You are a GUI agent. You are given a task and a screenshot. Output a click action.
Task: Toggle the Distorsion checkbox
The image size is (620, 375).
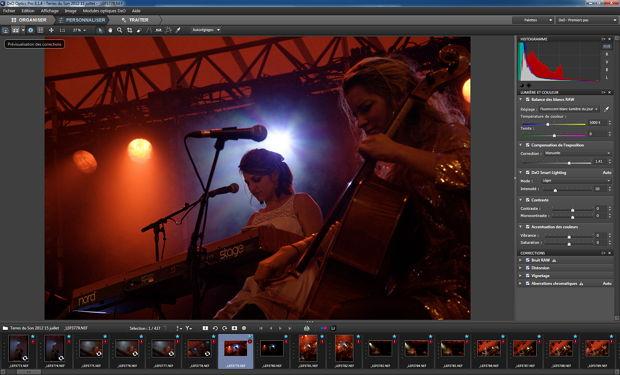click(x=527, y=268)
